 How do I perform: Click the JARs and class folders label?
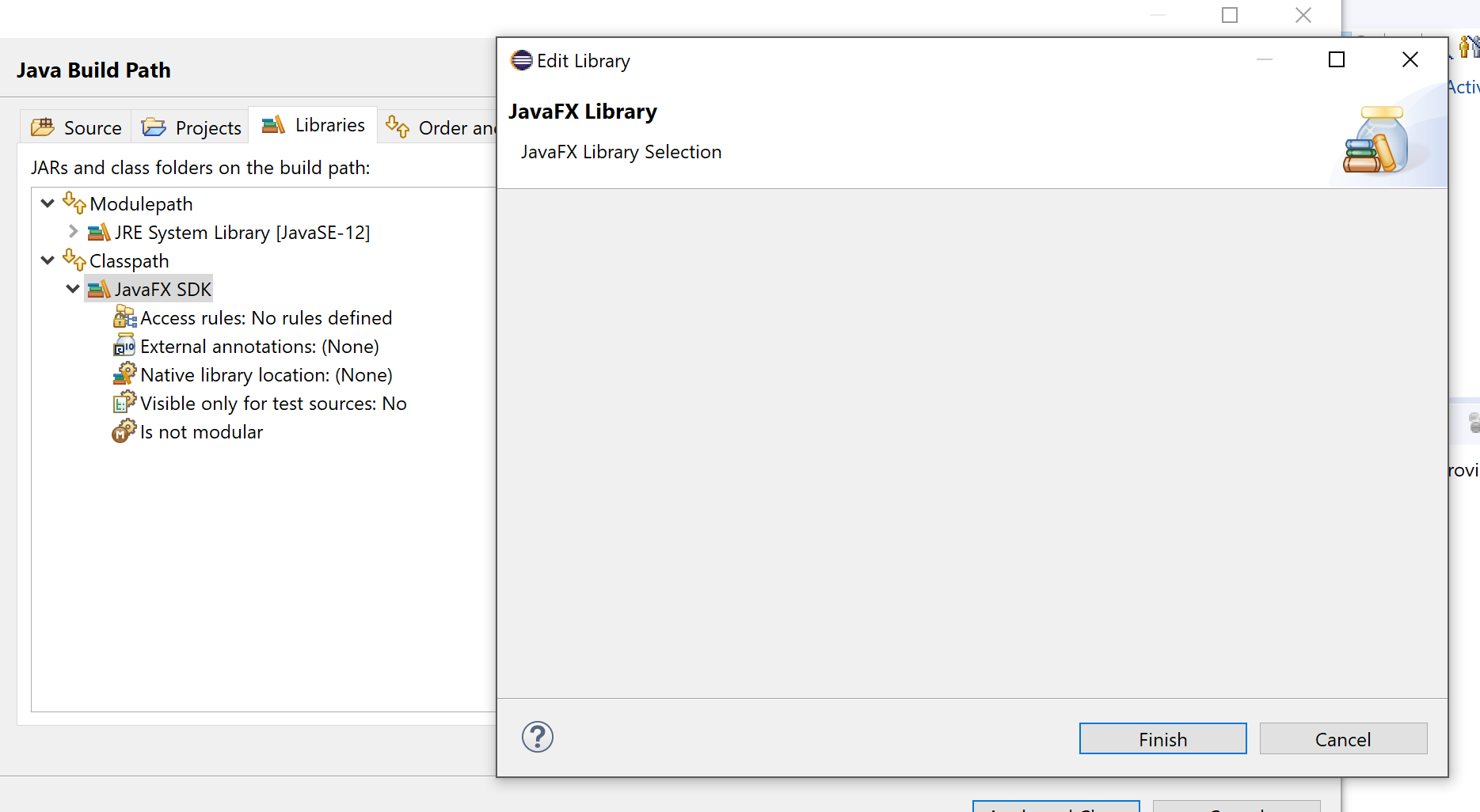point(200,168)
